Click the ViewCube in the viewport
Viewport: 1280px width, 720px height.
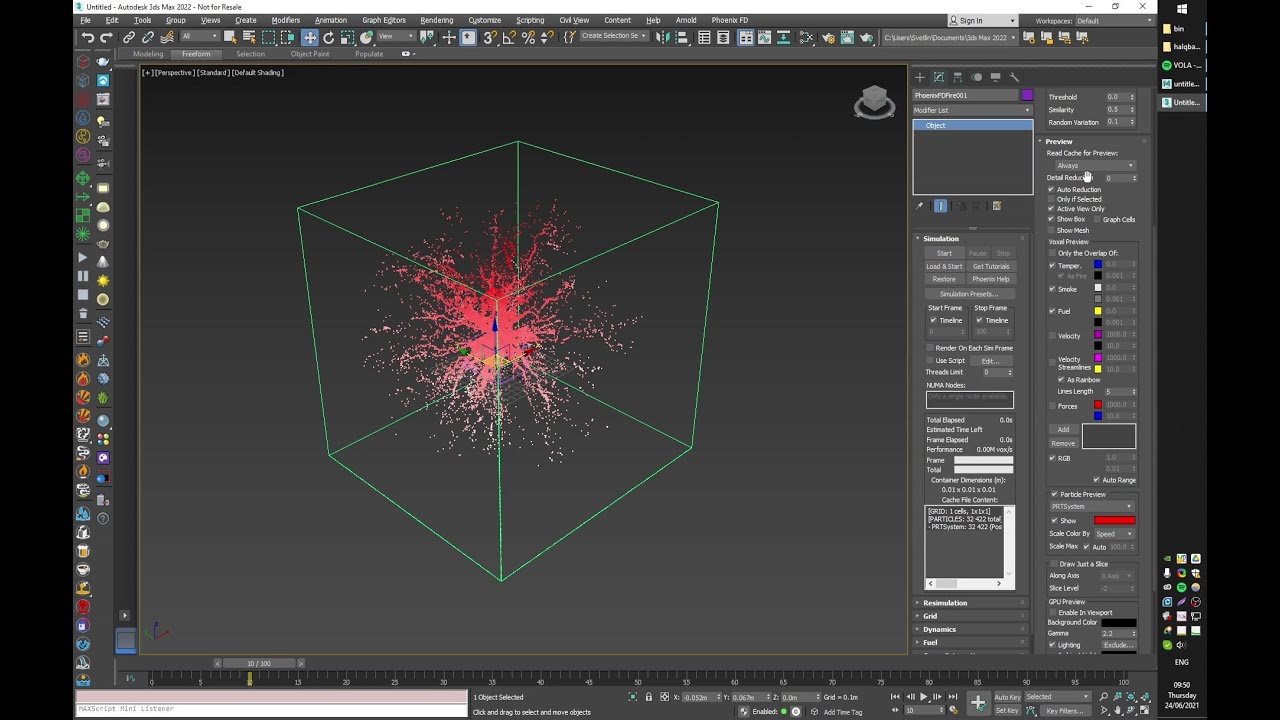coord(874,102)
